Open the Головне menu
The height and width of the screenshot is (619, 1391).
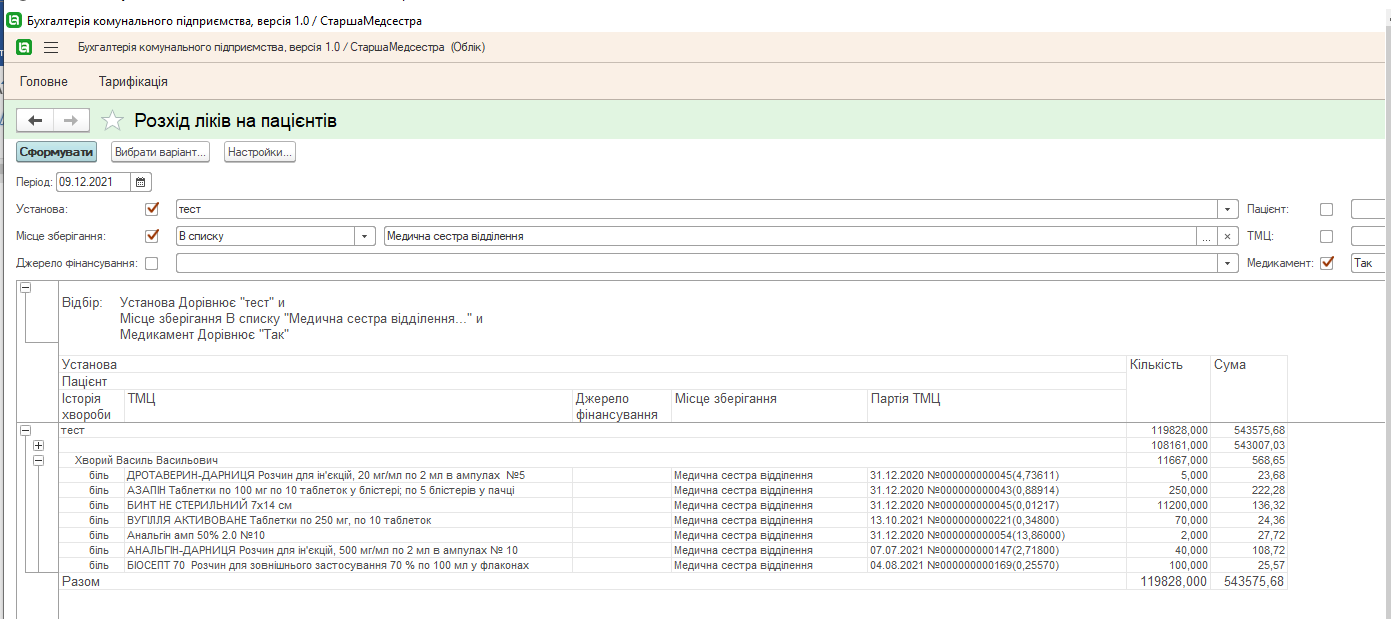click(44, 82)
